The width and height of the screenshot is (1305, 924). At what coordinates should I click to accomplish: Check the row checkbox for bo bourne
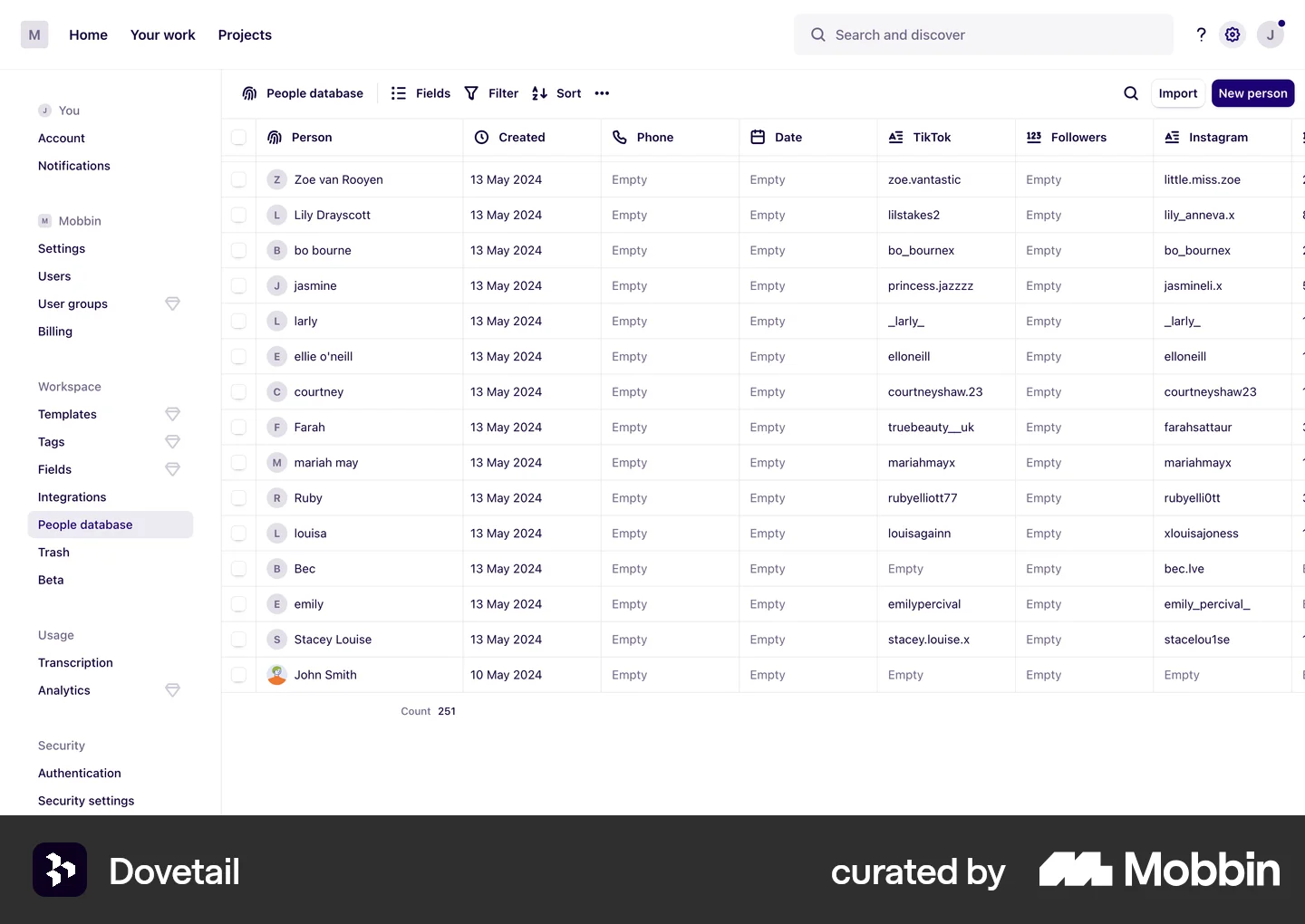coord(238,250)
